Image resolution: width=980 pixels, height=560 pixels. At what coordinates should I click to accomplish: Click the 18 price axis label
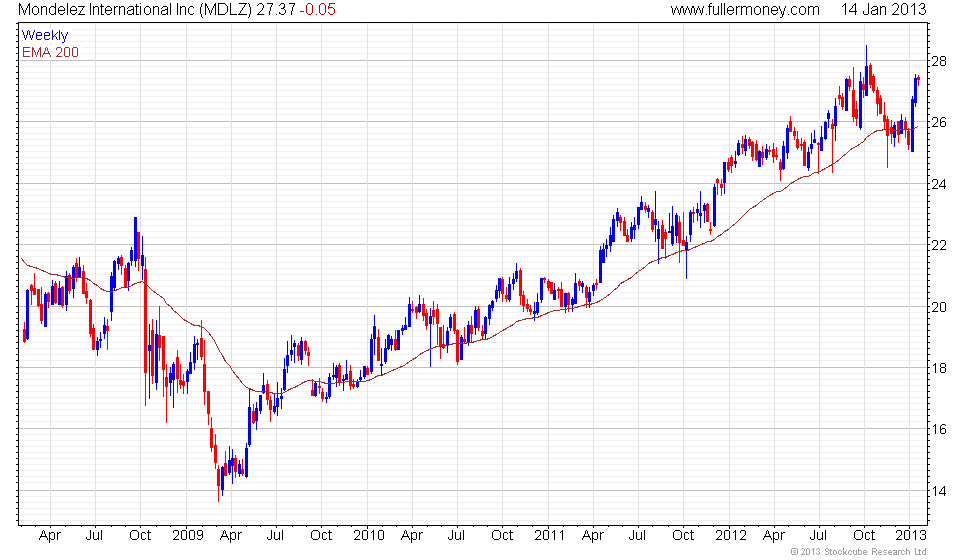pyautogui.click(x=939, y=369)
